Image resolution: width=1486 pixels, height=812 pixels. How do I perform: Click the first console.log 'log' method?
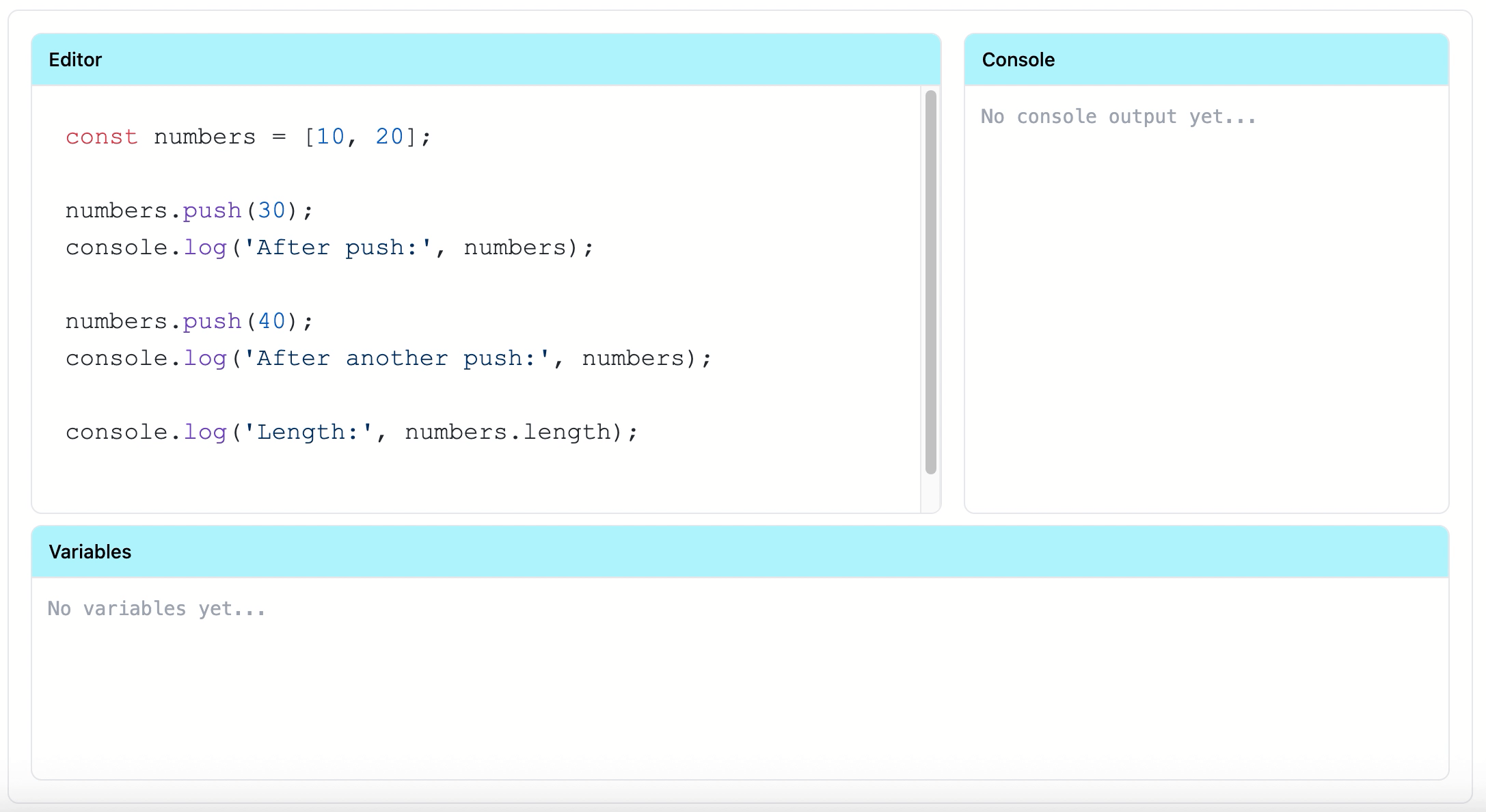pyautogui.click(x=204, y=247)
